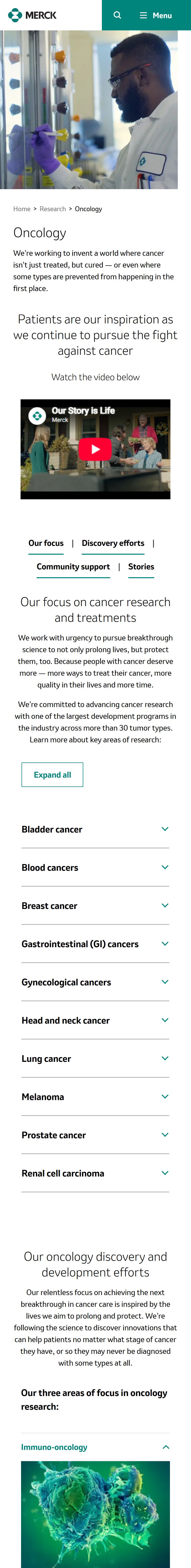The width and height of the screenshot is (191, 1568).
Task: Expand the Blood cancers section
Action: (95, 867)
